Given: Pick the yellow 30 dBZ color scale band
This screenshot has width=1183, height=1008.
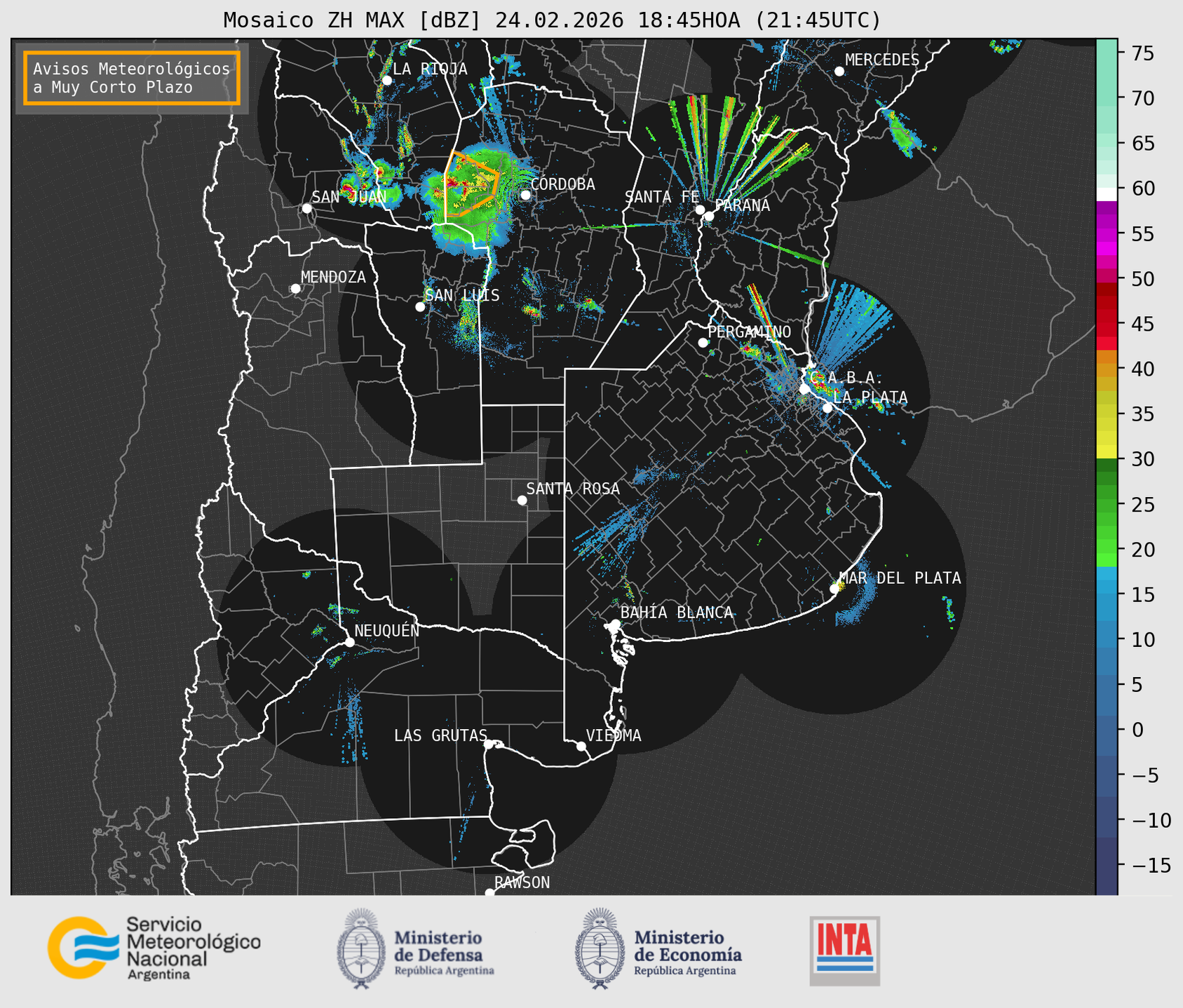Looking at the screenshot, I should [x=1106, y=452].
